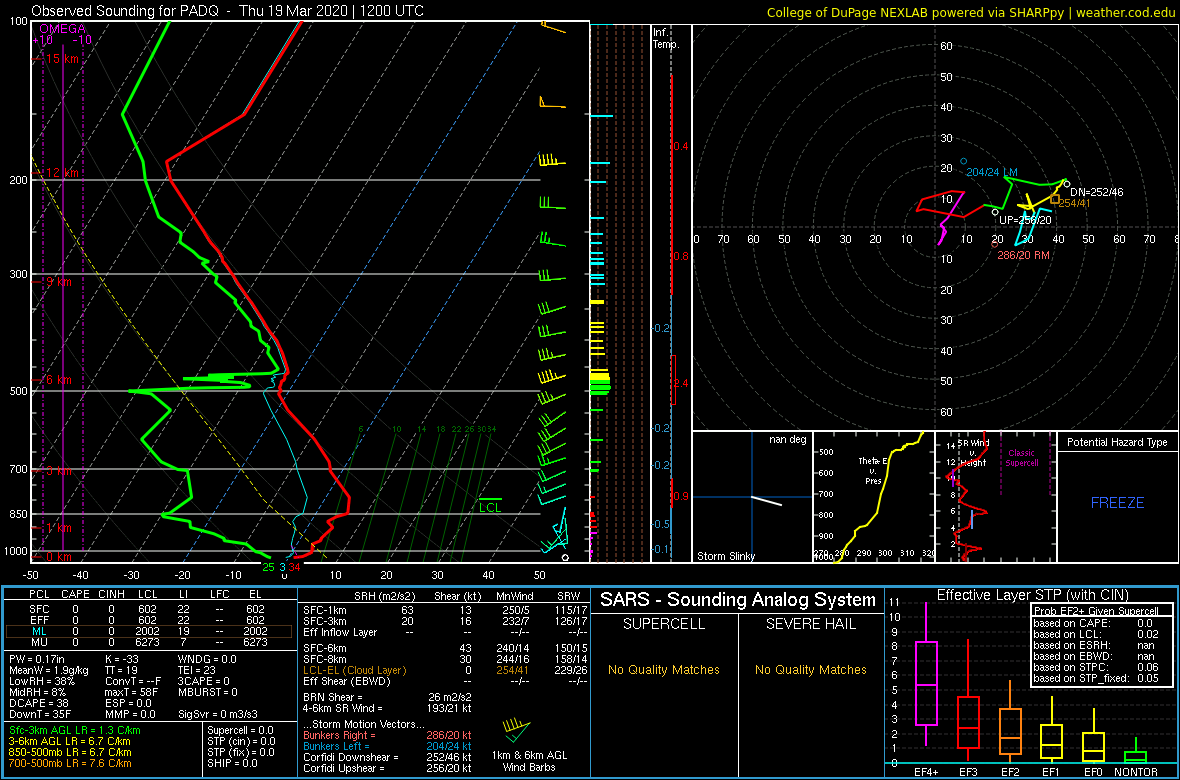Click the Supercell = 0.0 composite value
The height and width of the screenshot is (780, 1180).
[x=241, y=730]
